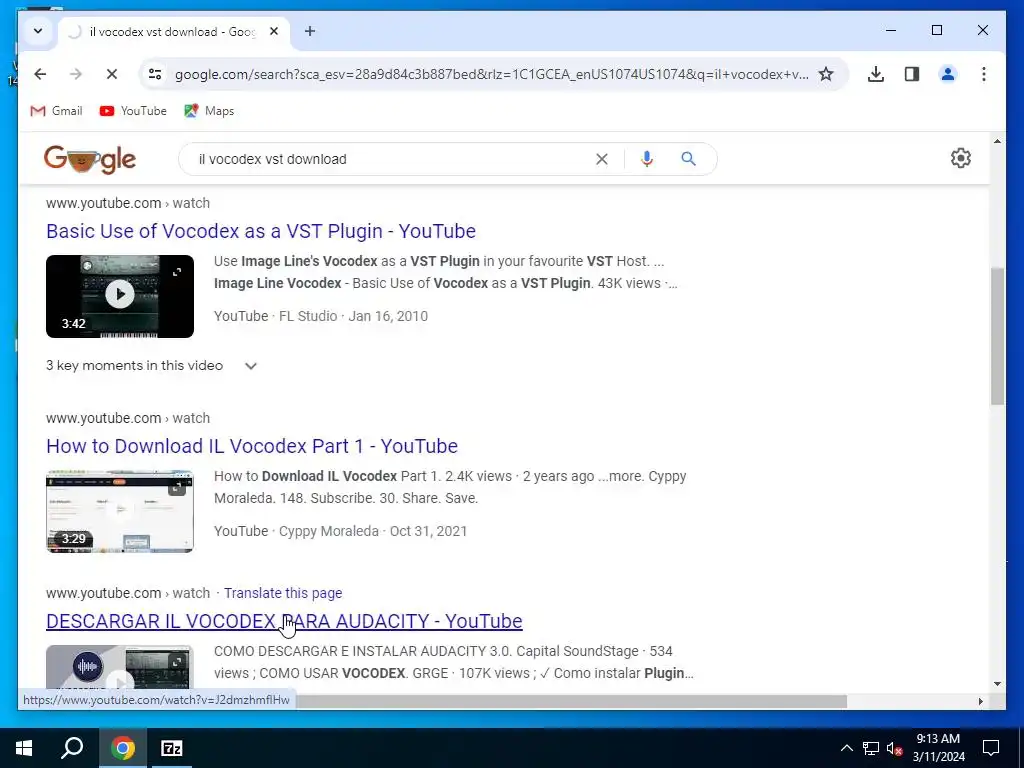Open Google quick settings gear

click(x=961, y=158)
